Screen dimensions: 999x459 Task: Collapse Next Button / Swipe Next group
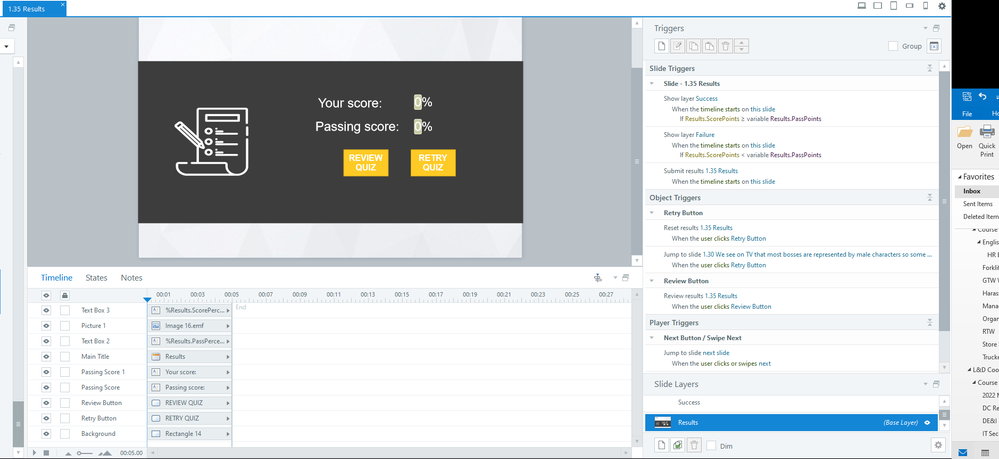[x=652, y=338]
